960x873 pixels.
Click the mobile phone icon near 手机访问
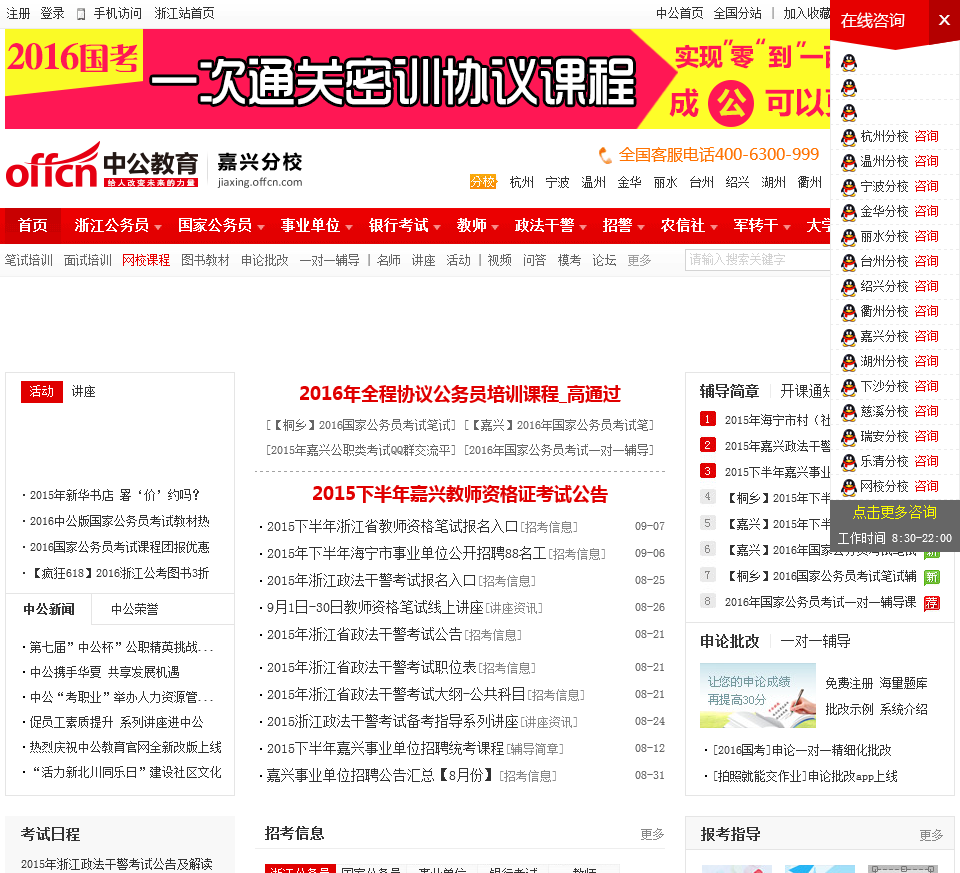(81, 14)
